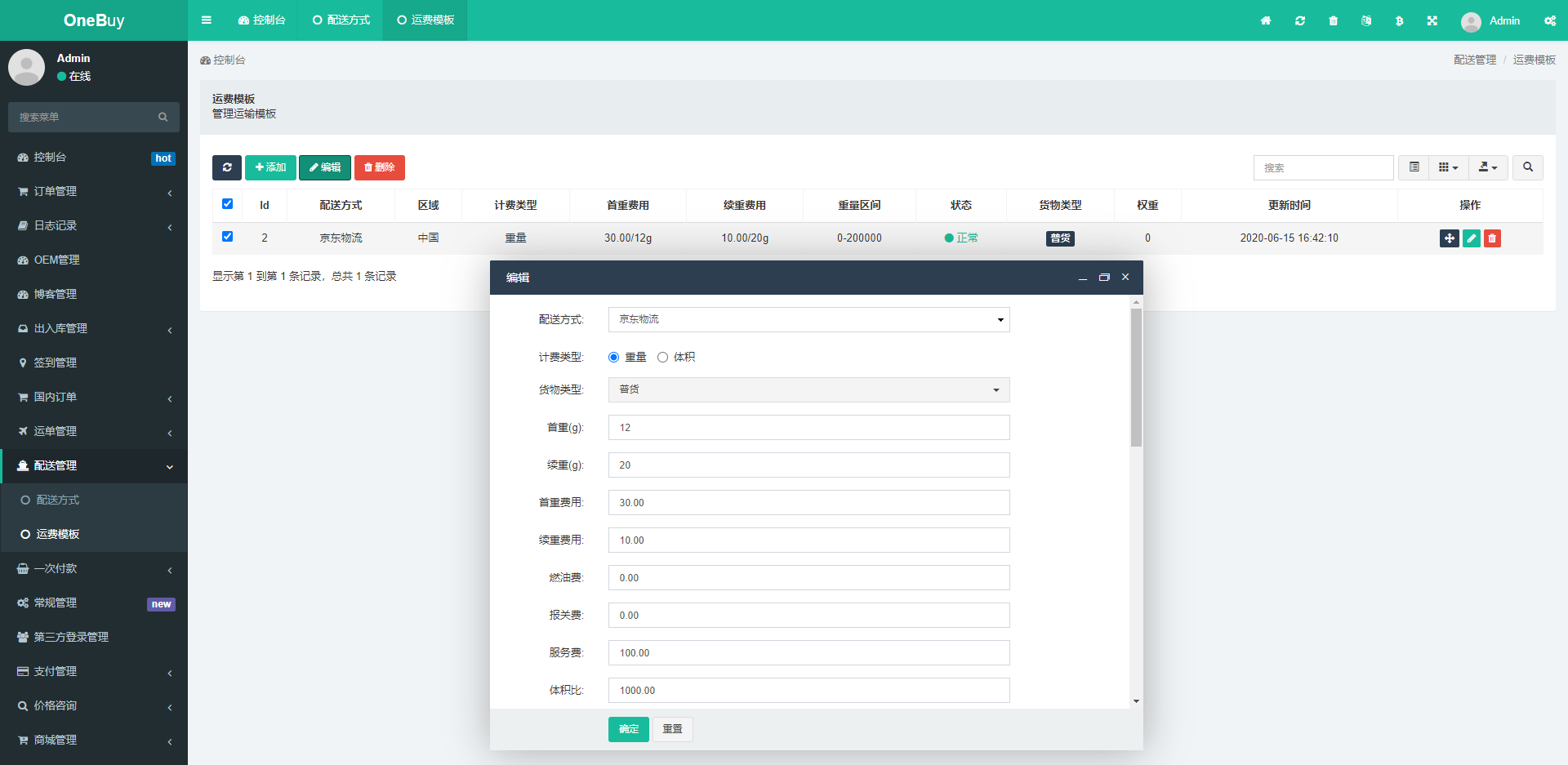Switch to the 配送方式 tab
The height and width of the screenshot is (765, 1568).
click(341, 20)
